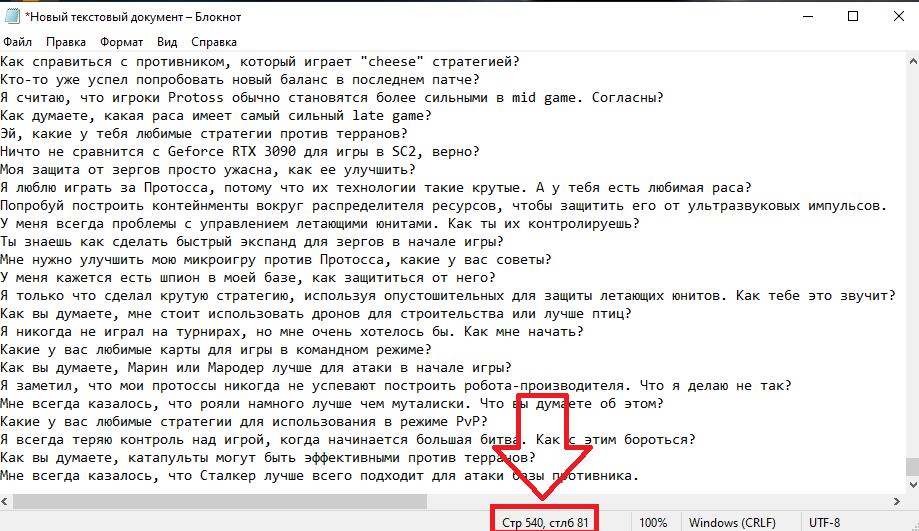Open the Файл menu

(18, 42)
